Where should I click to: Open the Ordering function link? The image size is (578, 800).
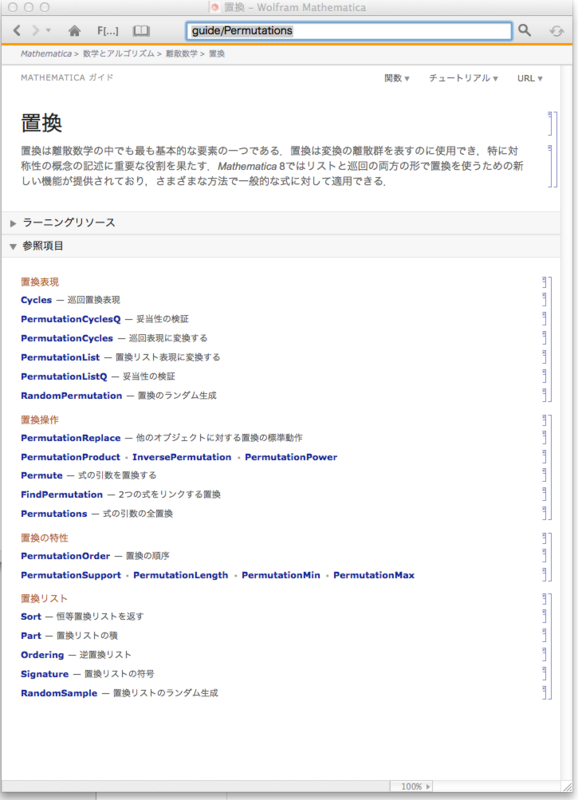(x=42, y=655)
